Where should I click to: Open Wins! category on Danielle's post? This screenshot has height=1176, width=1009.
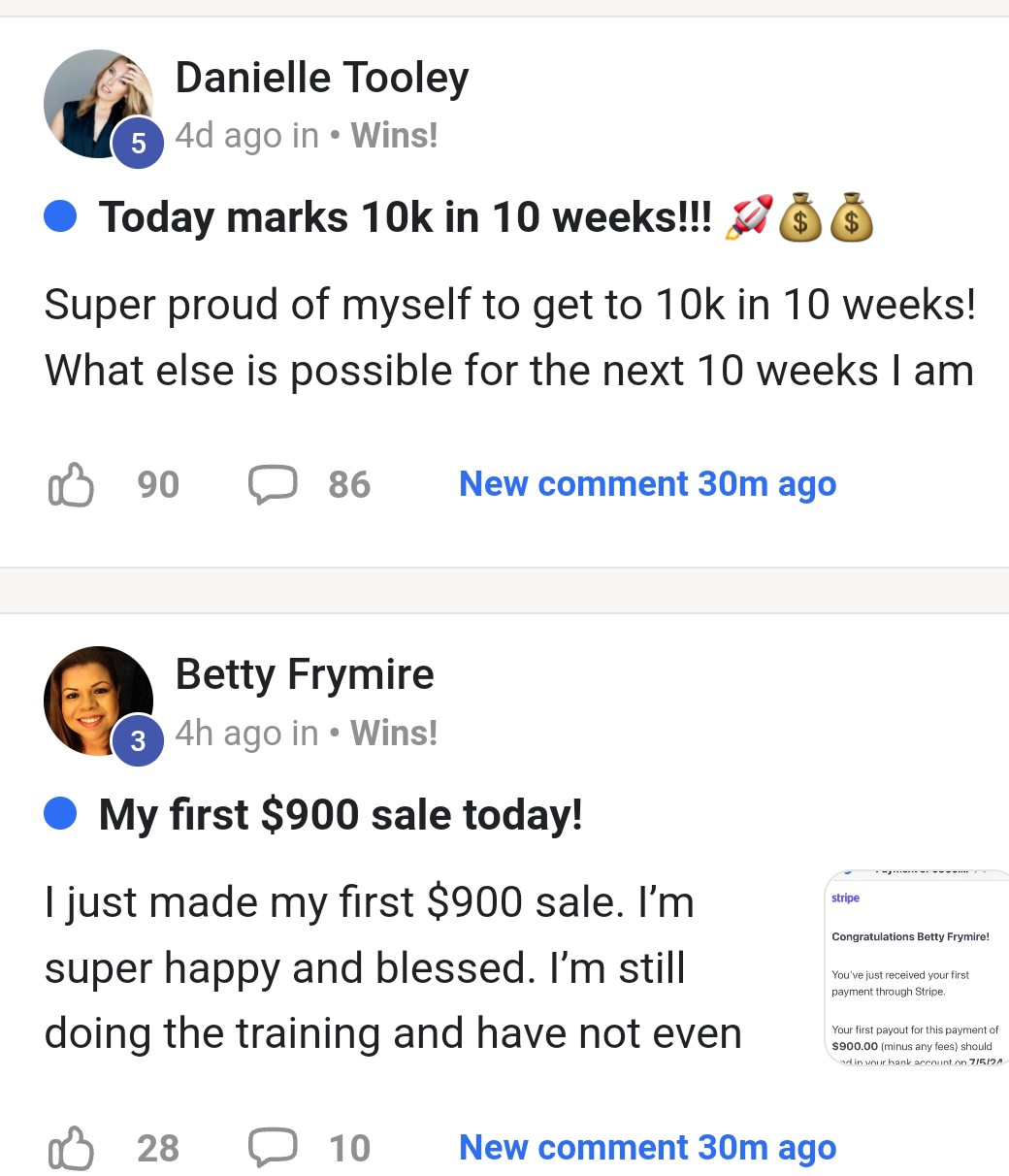[394, 136]
